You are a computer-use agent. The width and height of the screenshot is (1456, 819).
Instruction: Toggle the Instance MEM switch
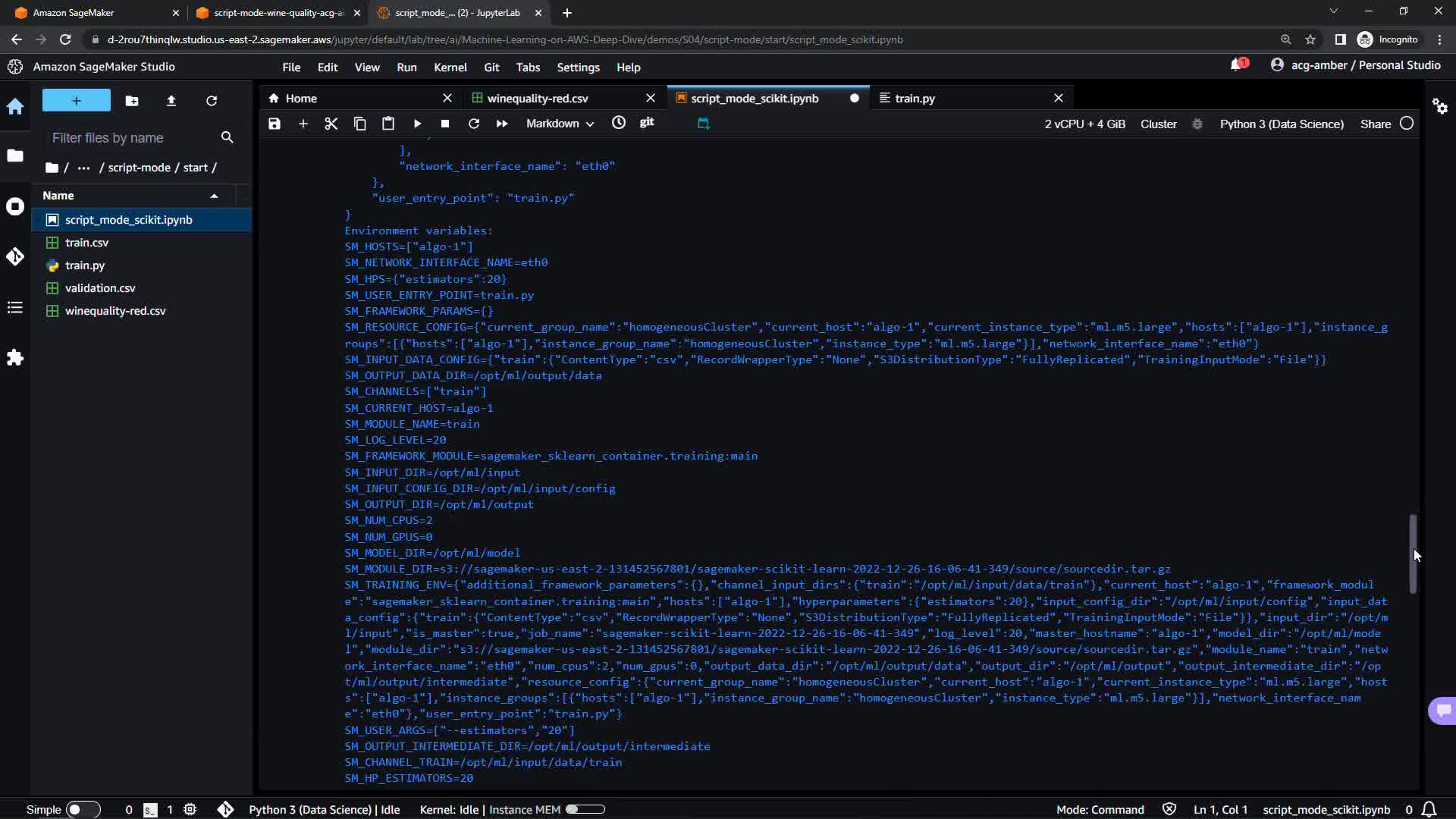[585, 809]
